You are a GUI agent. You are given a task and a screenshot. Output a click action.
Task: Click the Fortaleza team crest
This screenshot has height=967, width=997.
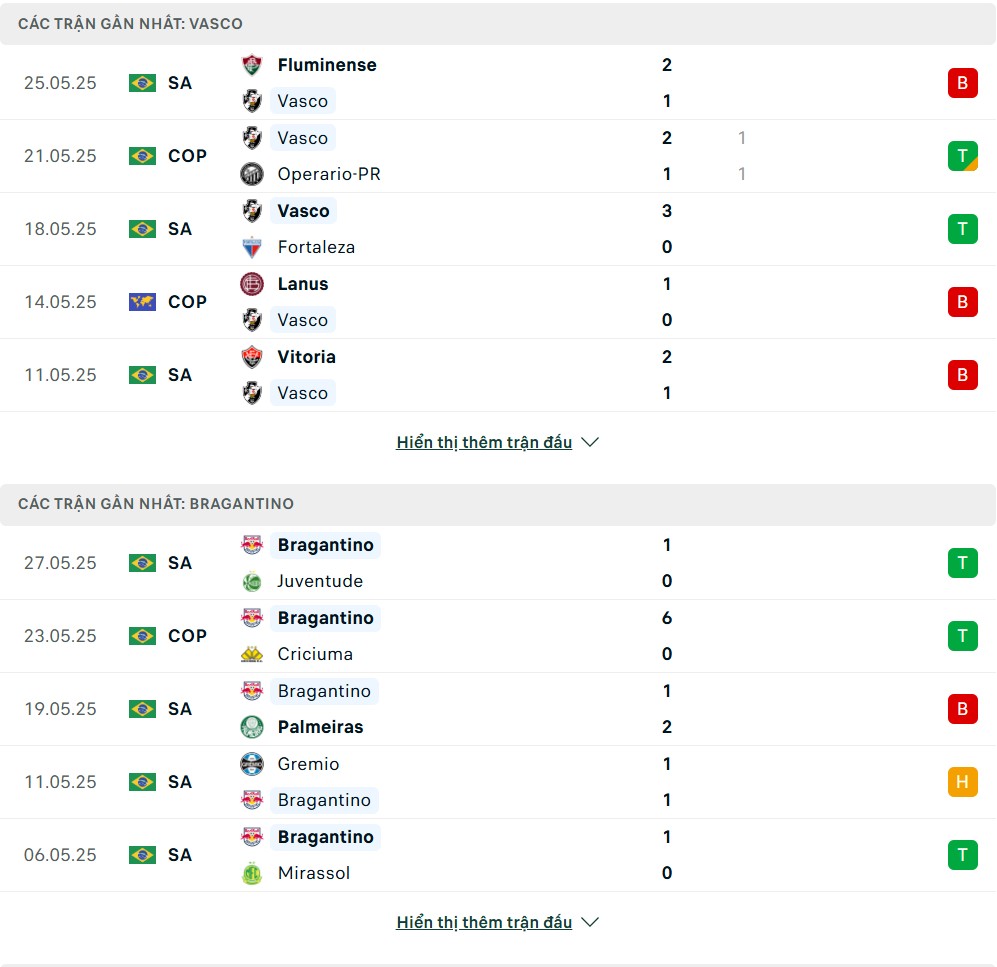tap(252, 247)
